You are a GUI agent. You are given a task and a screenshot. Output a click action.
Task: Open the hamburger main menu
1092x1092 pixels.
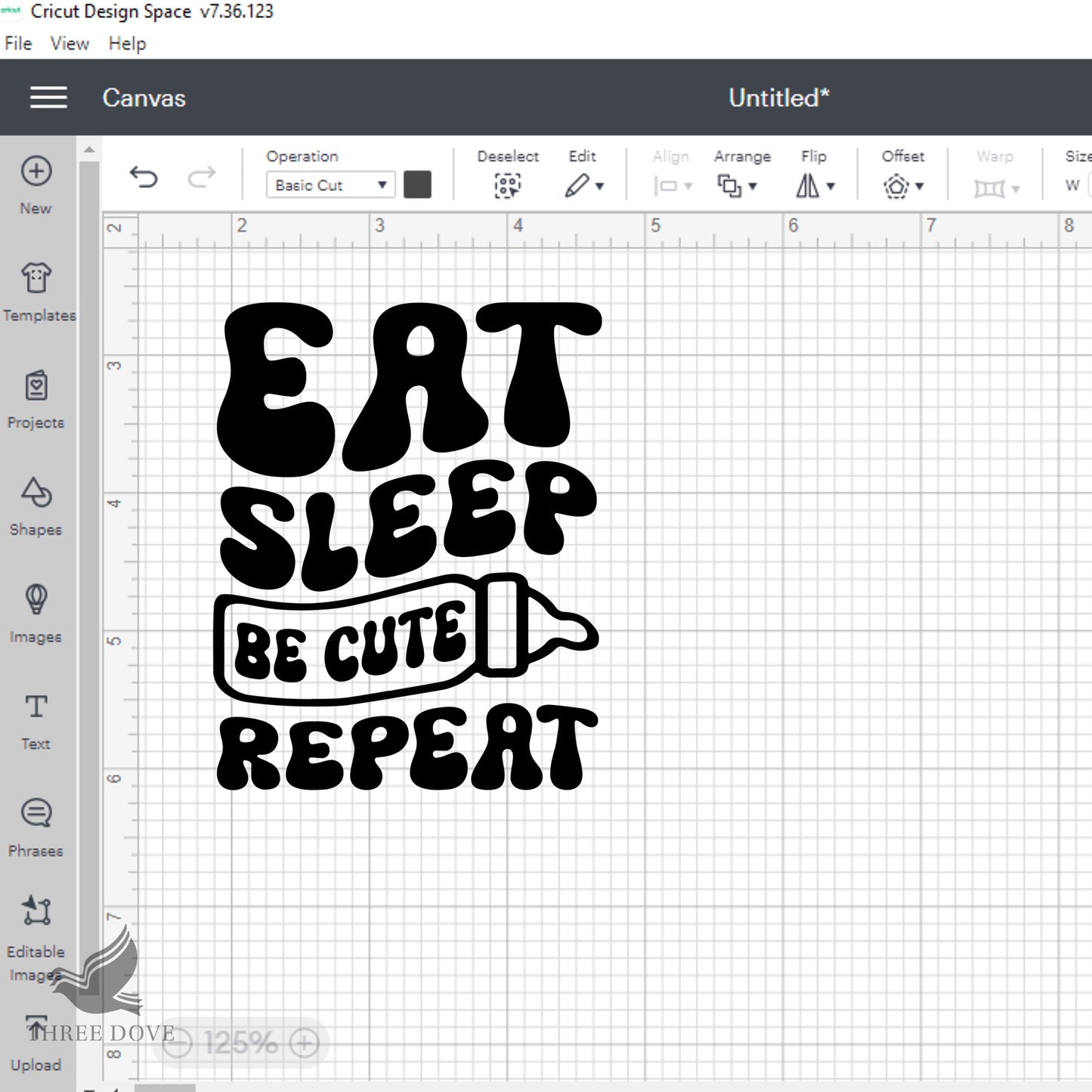(48, 97)
